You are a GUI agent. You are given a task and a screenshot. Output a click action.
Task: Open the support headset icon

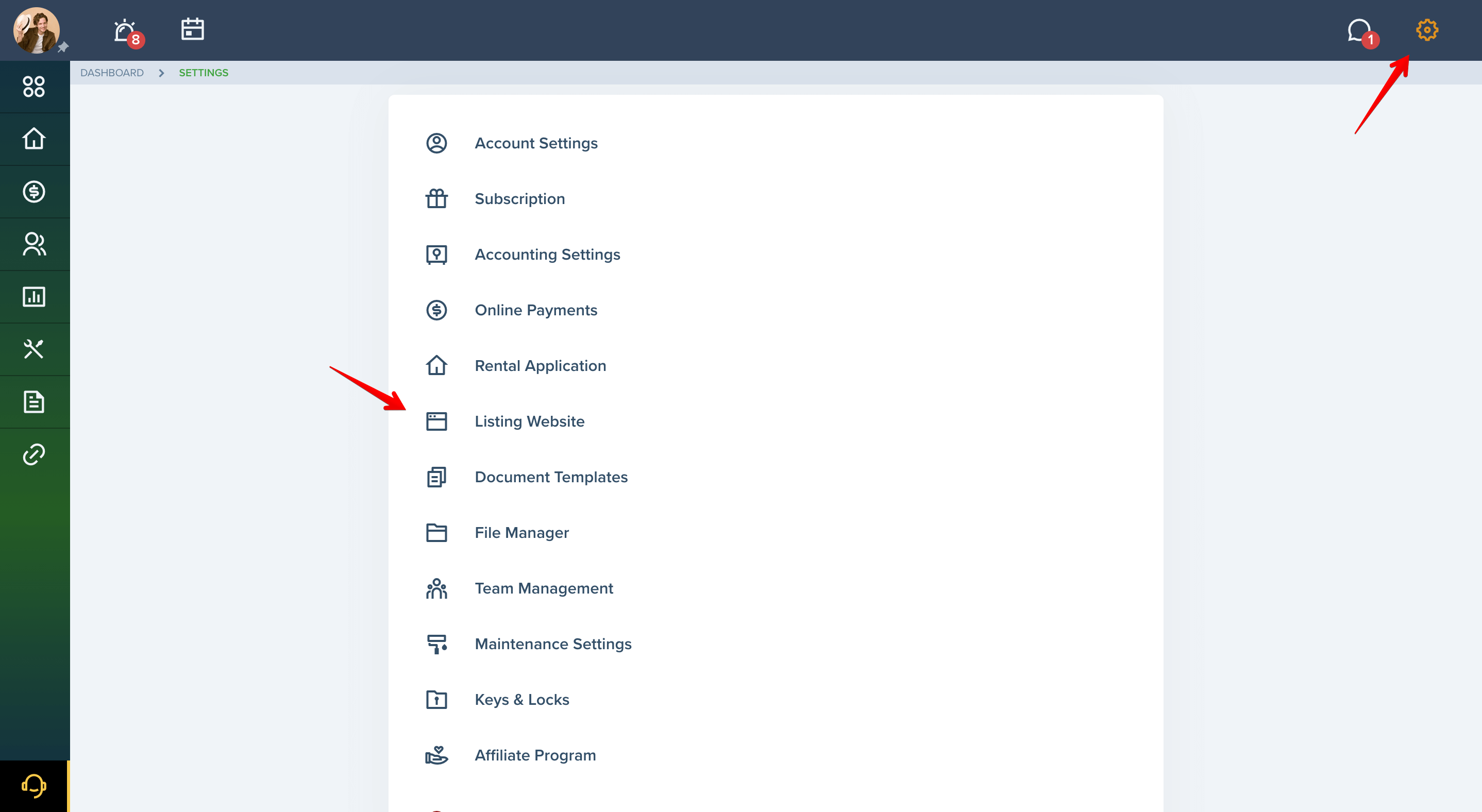pos(34,786)
